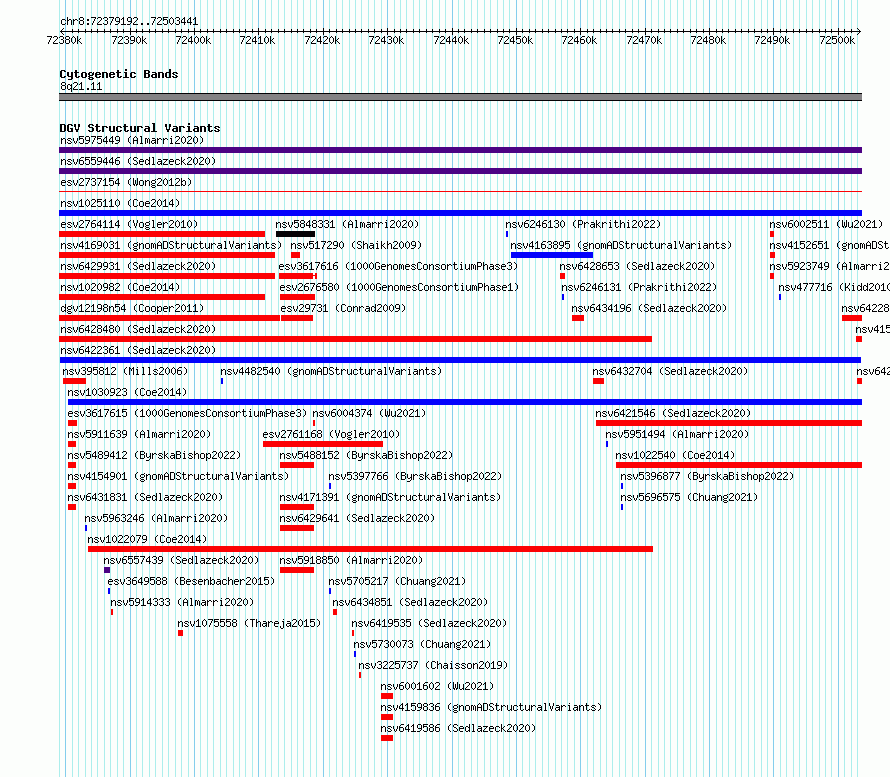Click nsv6422361 (Sedlazeck2020) label

138,350
